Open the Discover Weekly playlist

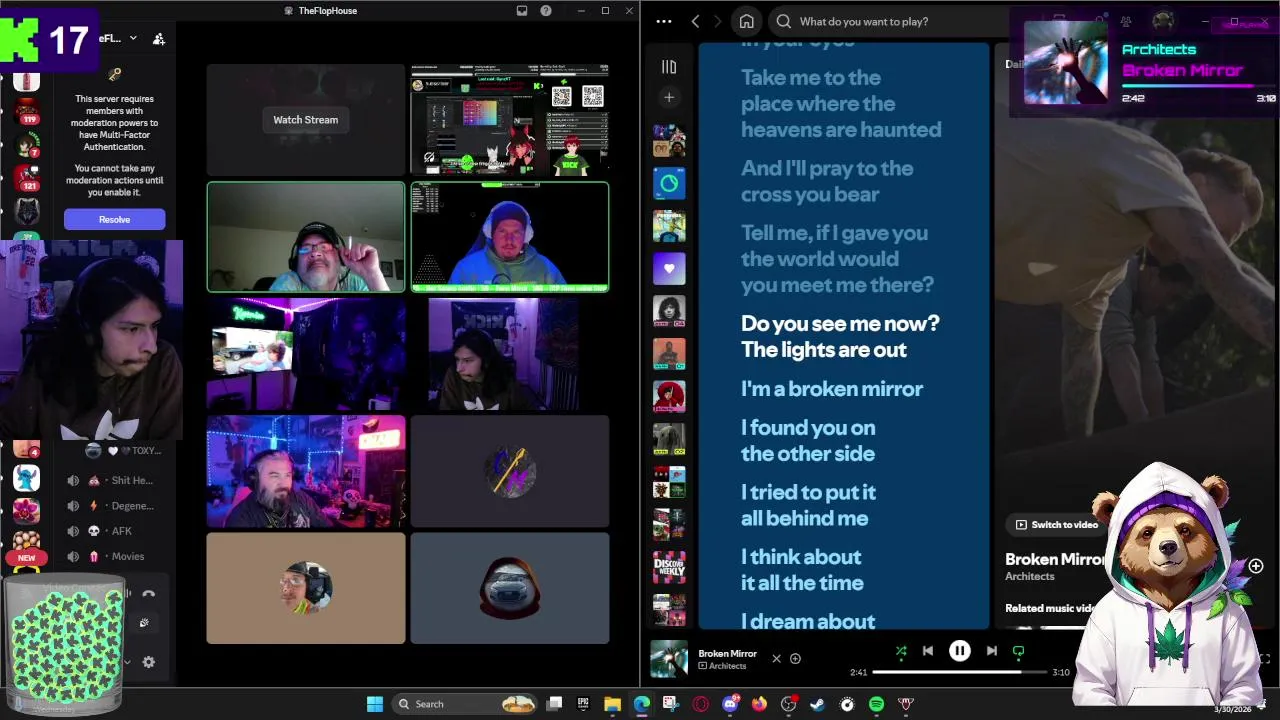[x=669, y=567]
